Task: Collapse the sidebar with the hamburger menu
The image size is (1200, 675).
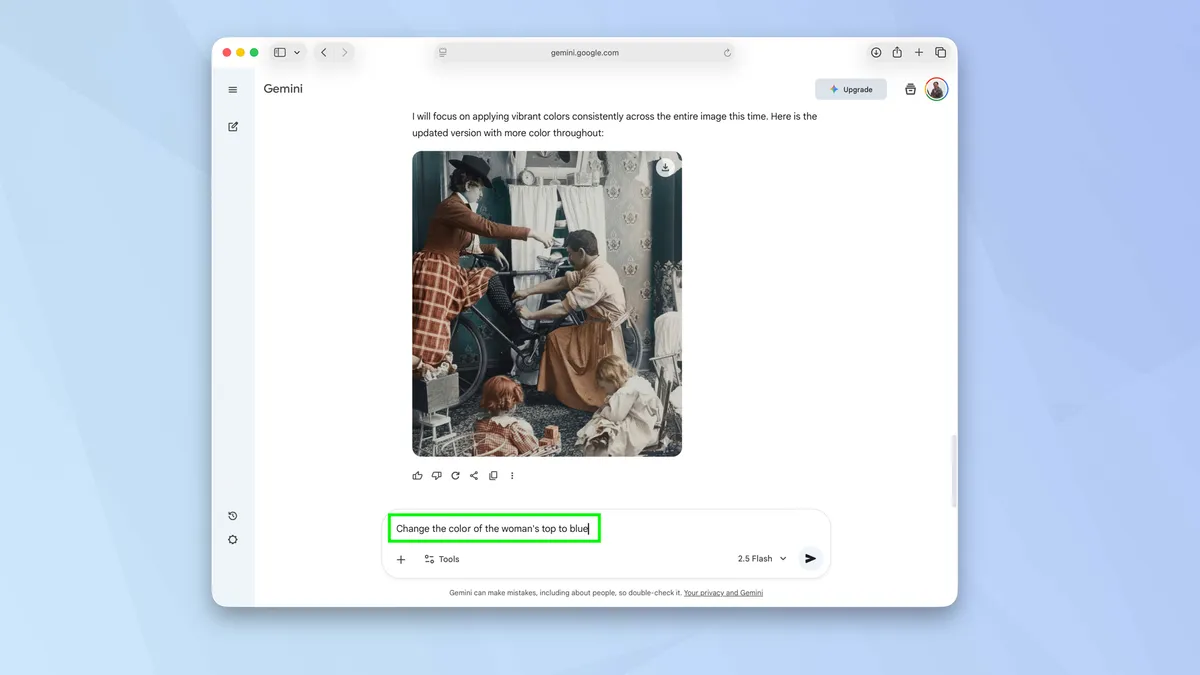Action: point(233,89)
